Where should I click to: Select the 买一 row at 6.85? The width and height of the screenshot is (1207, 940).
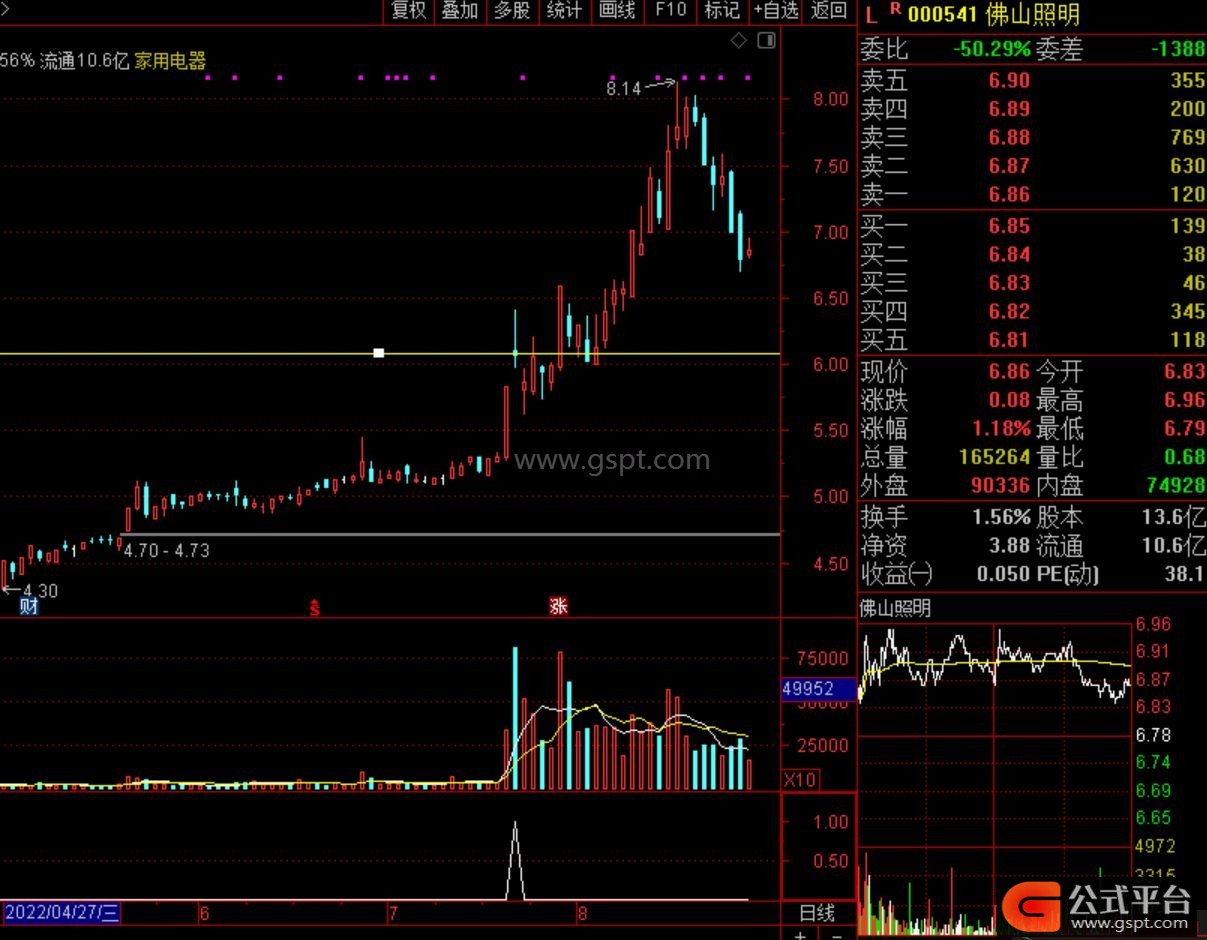1032,226
